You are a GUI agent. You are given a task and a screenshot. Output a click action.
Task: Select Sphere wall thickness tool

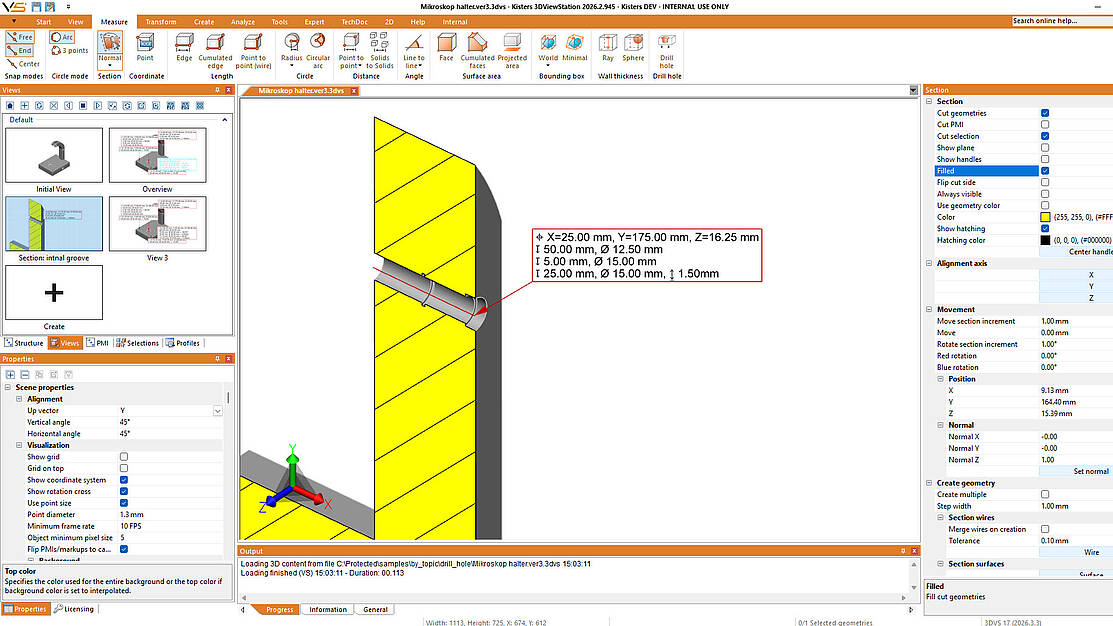(x=633, y=48)
